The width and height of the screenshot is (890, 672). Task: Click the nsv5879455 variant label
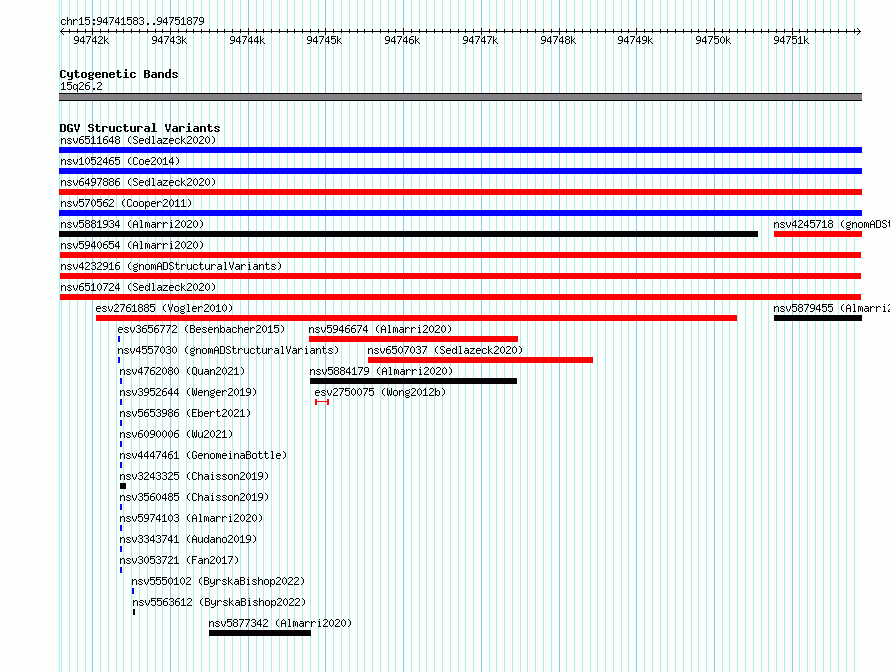tap(831, 308)
